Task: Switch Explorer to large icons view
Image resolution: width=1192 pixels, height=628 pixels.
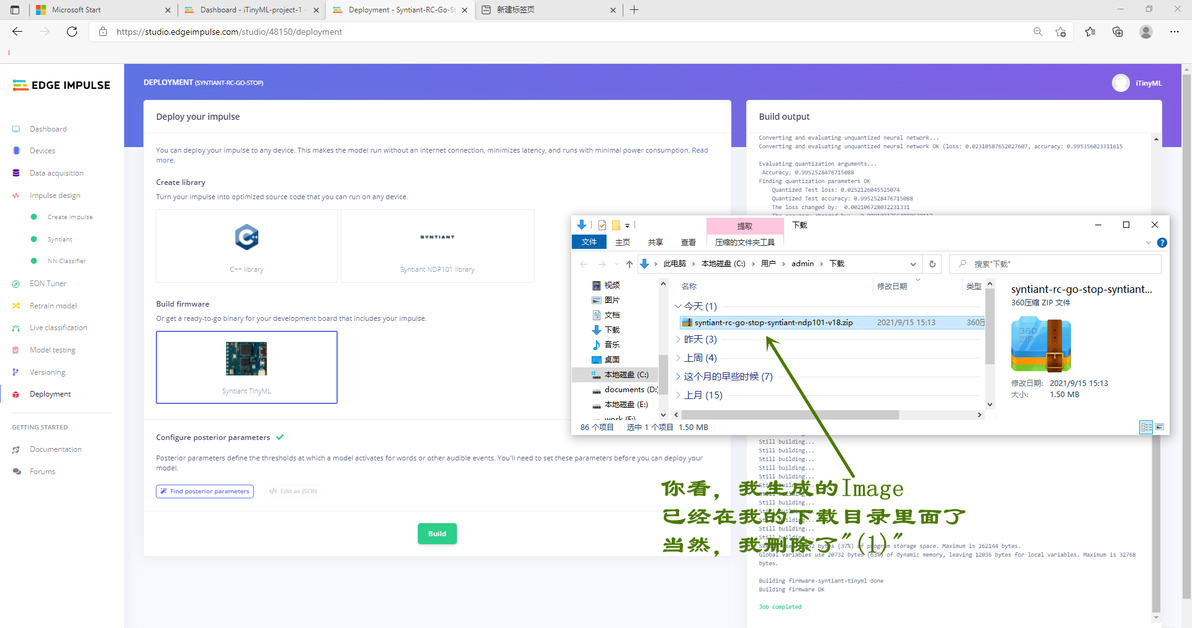Action: click(1159, 427)
